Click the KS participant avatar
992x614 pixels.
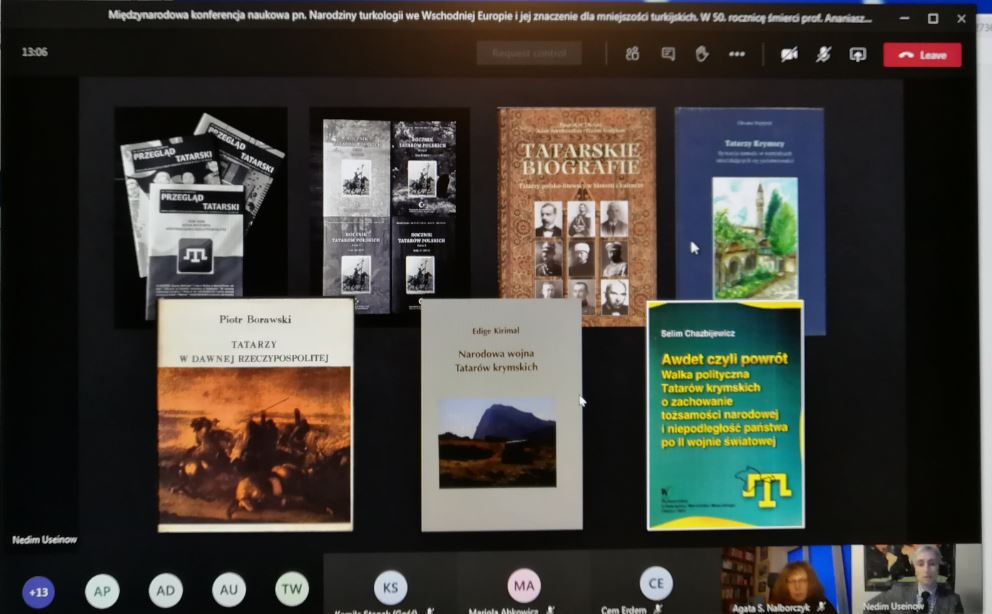[x=390, y=587]
